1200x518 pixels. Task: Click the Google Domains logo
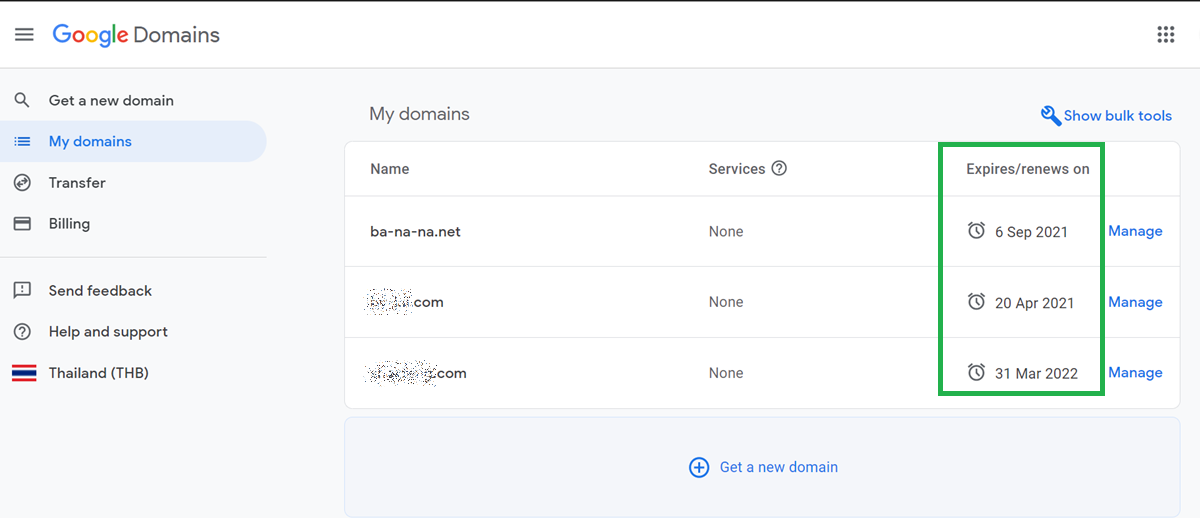[136, 35]
